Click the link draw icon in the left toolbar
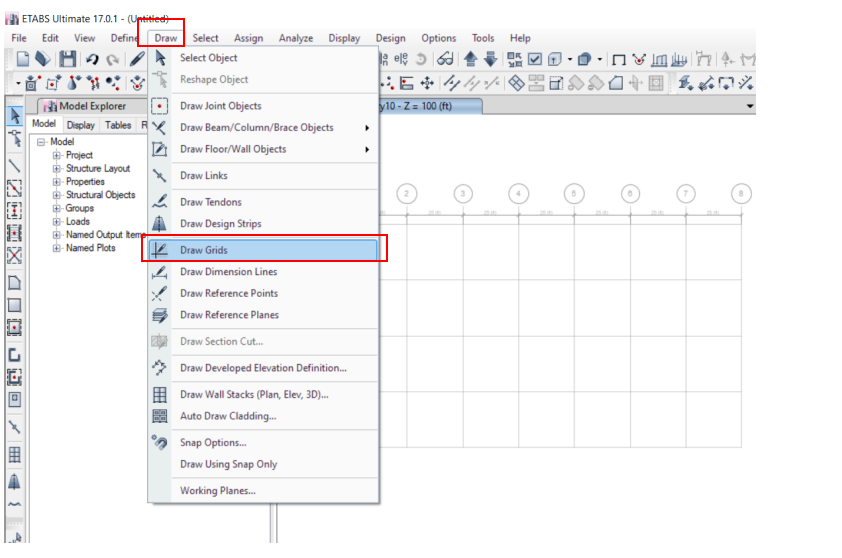 [x=14, y=427]
